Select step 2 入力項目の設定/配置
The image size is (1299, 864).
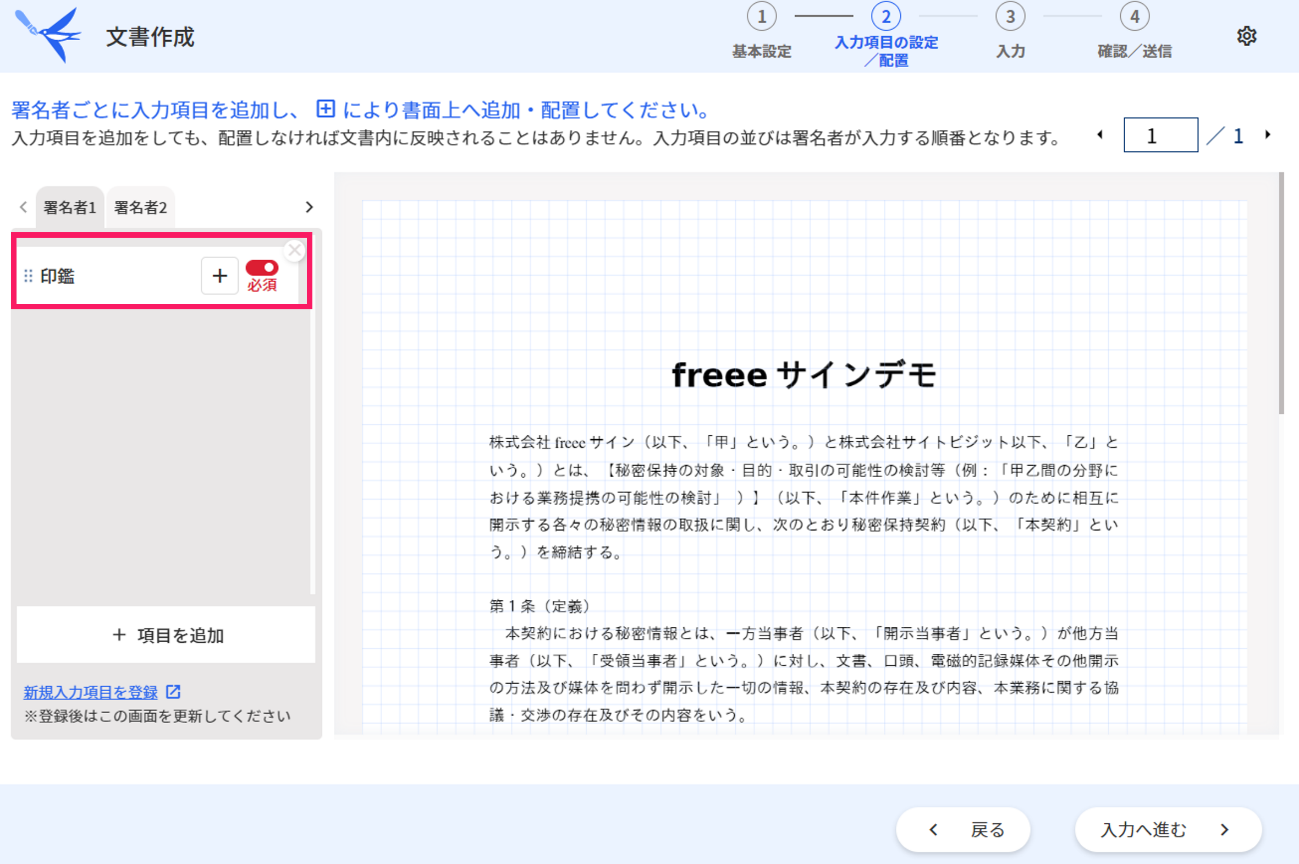coord(886,35)
